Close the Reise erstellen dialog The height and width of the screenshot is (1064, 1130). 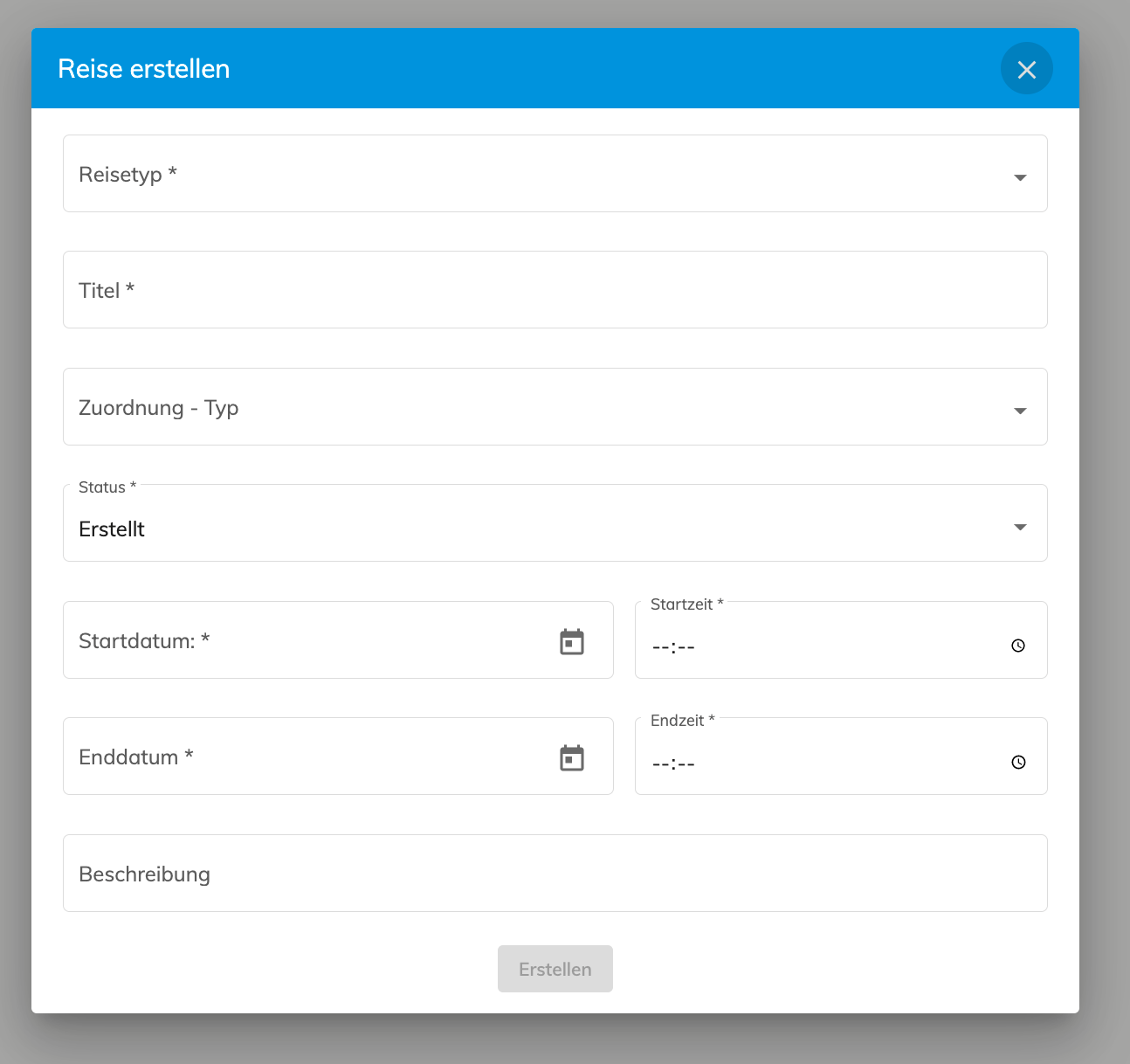tap(1026, 69)
